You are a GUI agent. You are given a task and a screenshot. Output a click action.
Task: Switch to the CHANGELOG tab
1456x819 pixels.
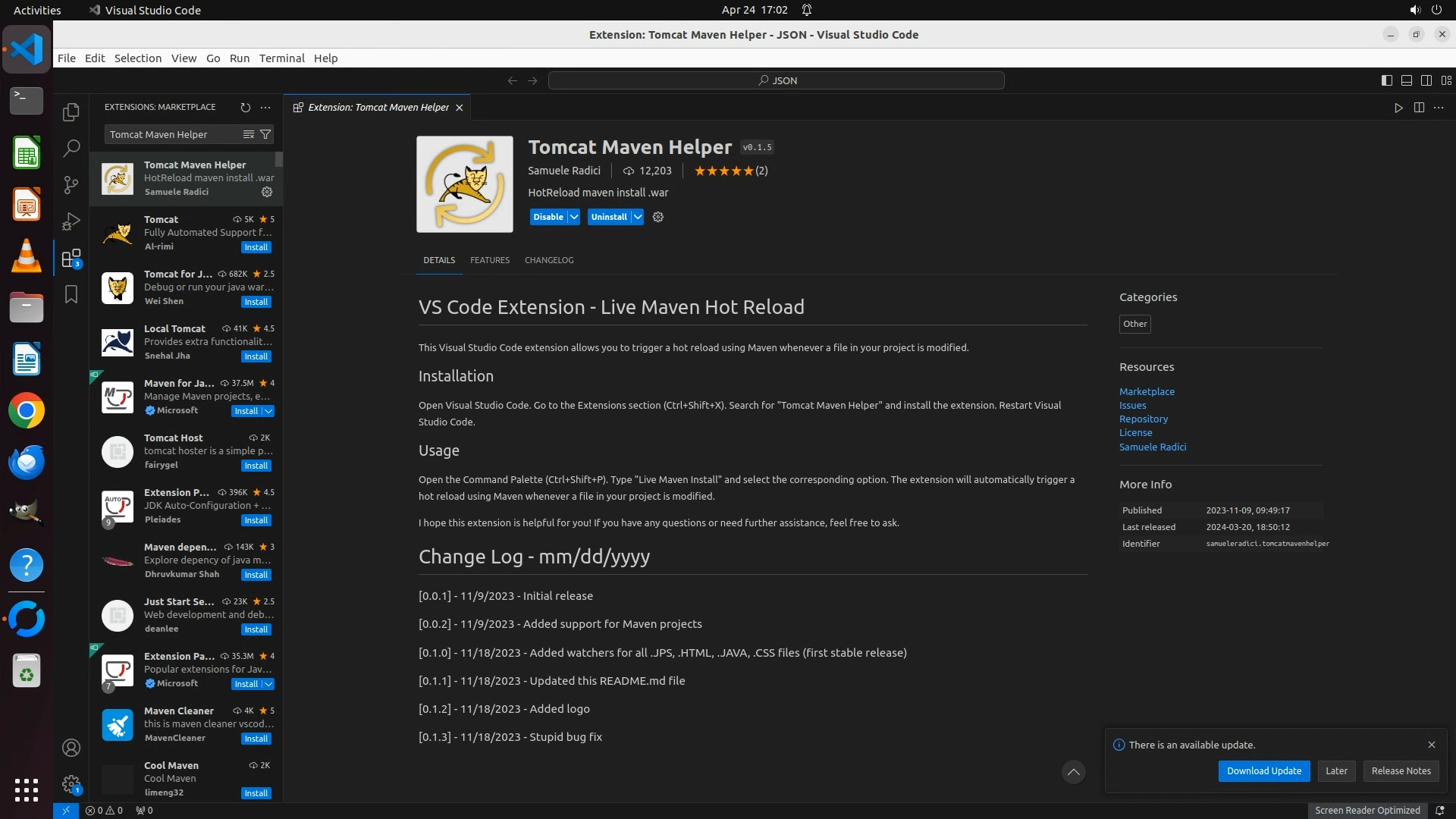[548, 260]
